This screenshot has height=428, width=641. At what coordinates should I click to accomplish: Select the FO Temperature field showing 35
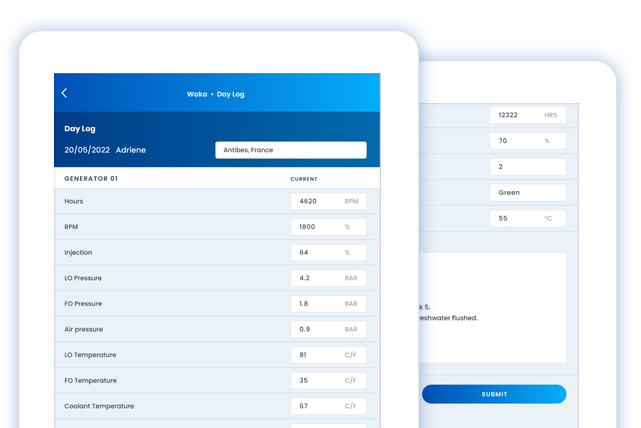(328, 381)
